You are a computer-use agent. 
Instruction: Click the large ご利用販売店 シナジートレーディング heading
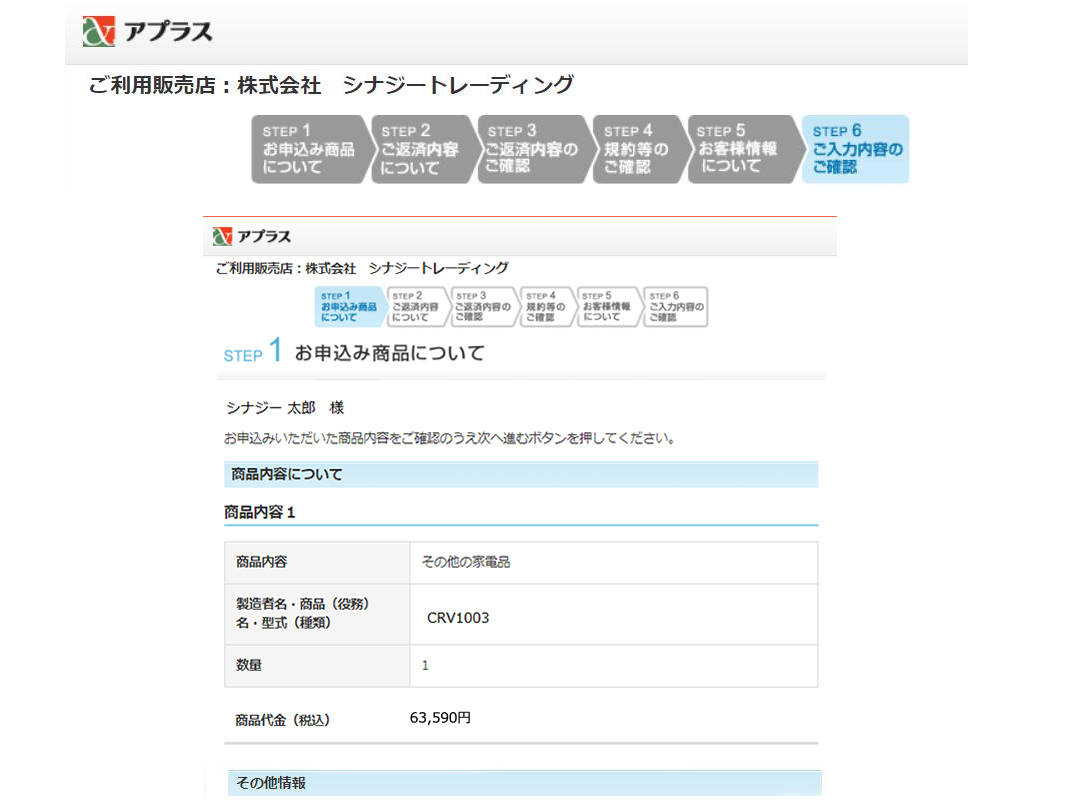(331, 85)
